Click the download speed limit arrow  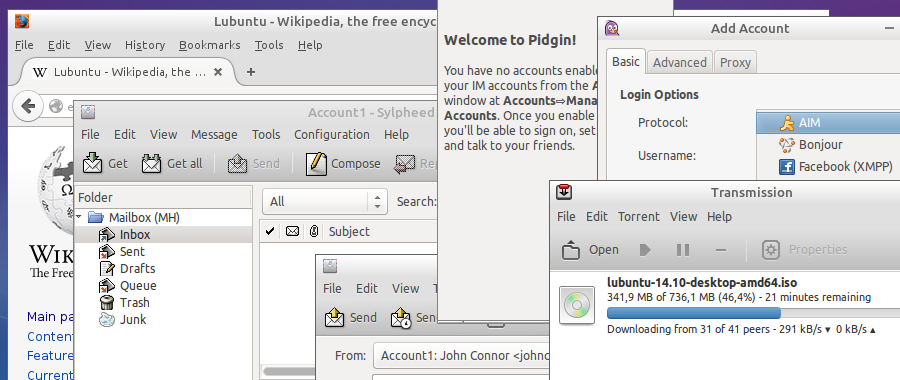coord(828,330)
